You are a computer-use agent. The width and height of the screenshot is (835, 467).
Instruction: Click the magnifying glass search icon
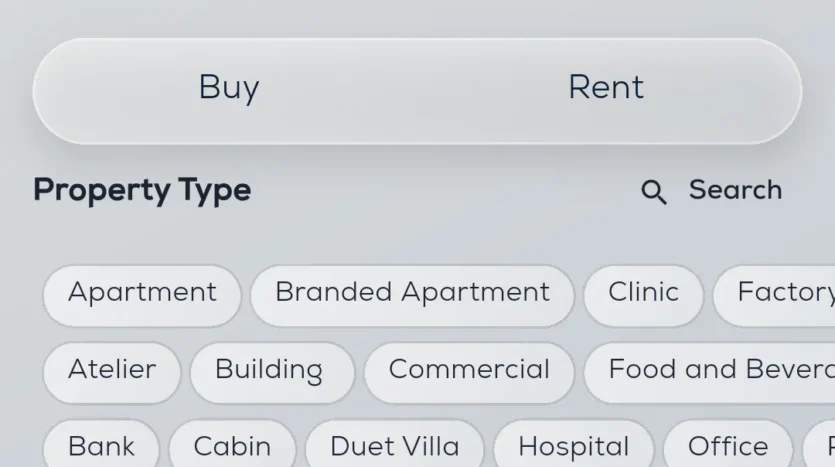[653, 192]
